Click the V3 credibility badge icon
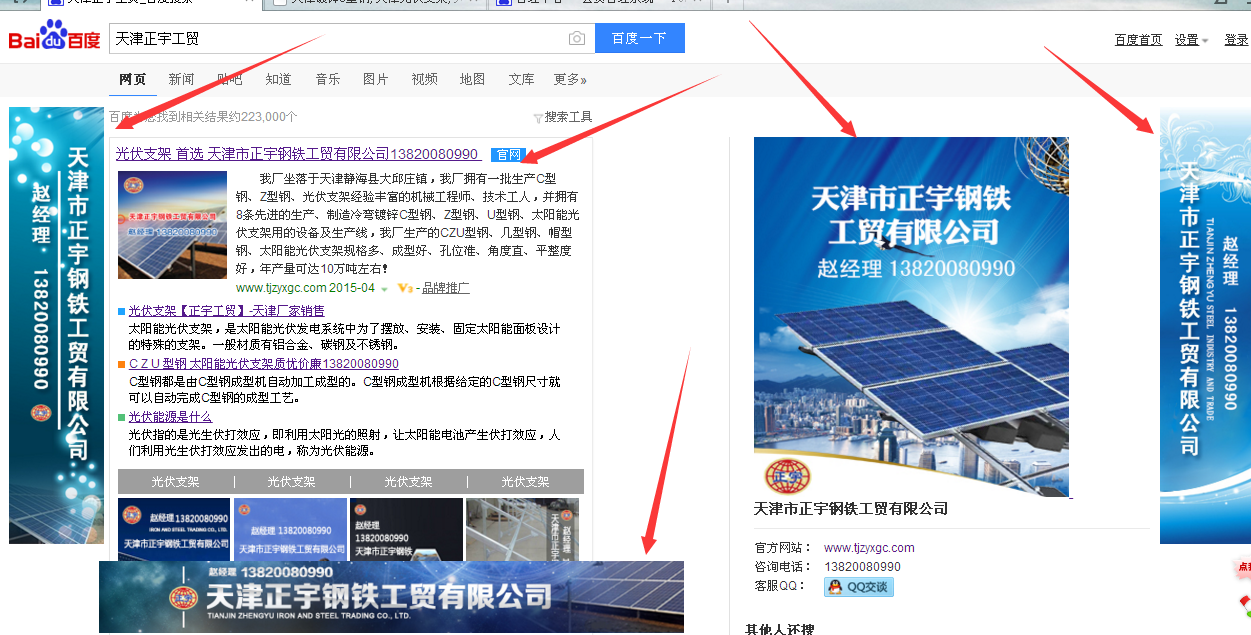 (x=404, y=288)
